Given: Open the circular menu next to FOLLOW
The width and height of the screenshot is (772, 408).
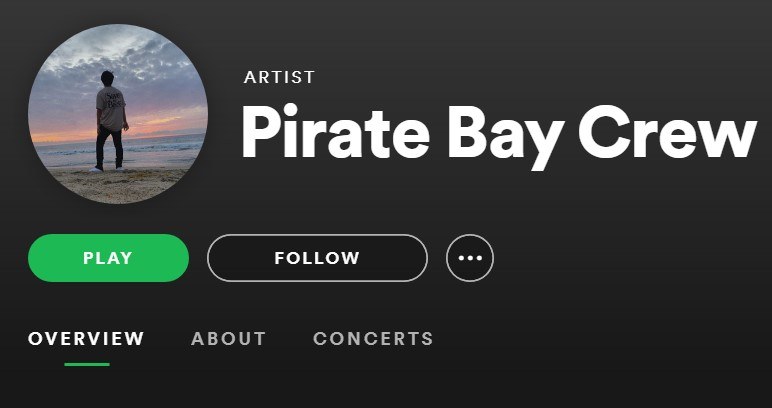Looking at the screenshot, I should [x=470, y=258].
